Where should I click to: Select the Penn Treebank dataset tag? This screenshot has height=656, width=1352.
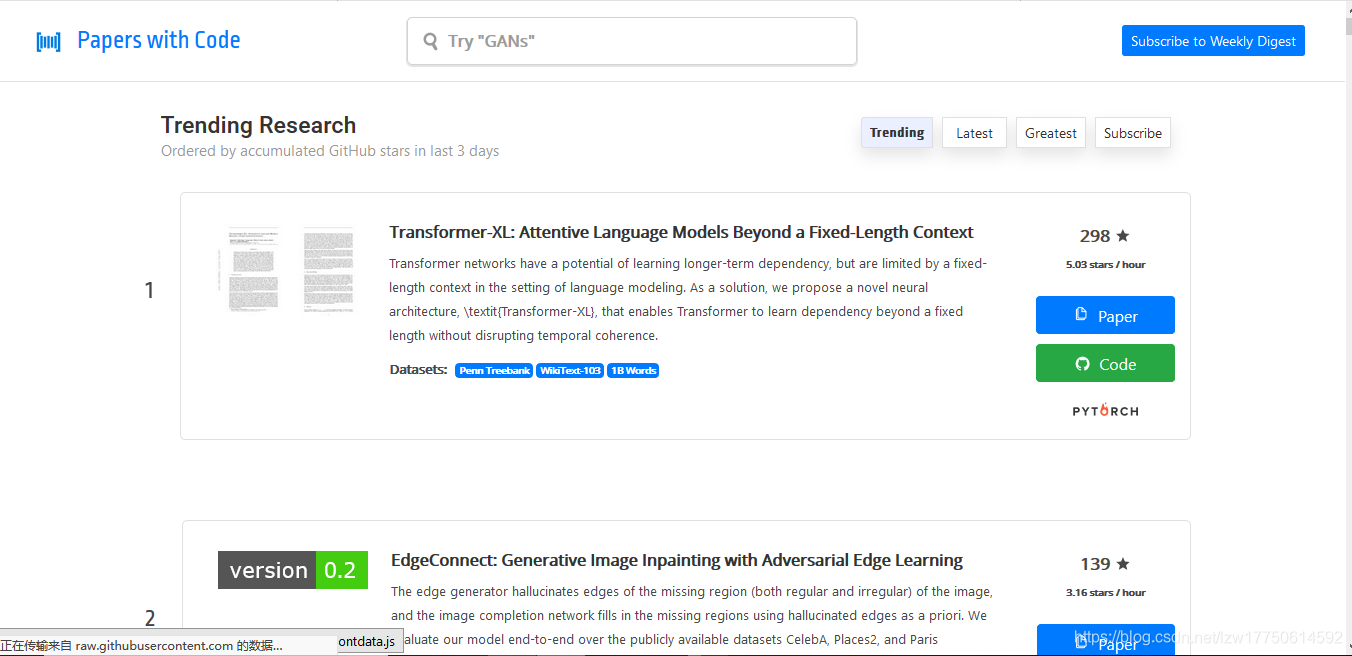[494, 371]
